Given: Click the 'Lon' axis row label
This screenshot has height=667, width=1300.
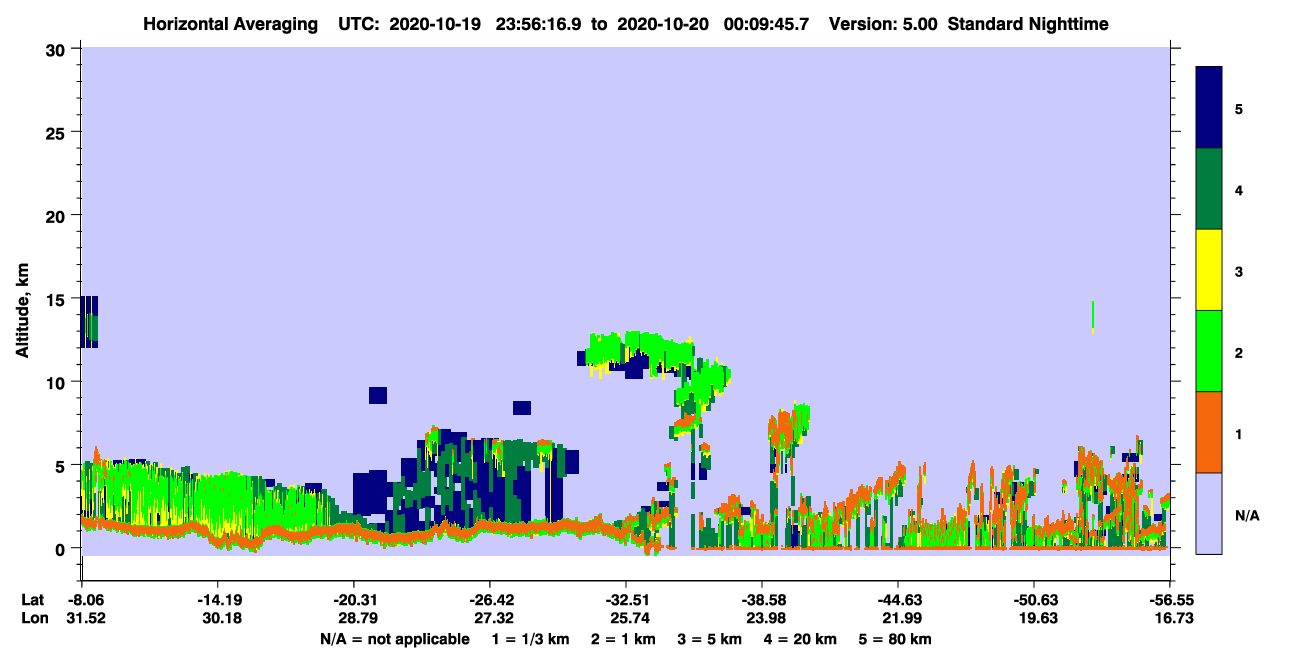Looking at the screenshot, I should tap(34, 619).
